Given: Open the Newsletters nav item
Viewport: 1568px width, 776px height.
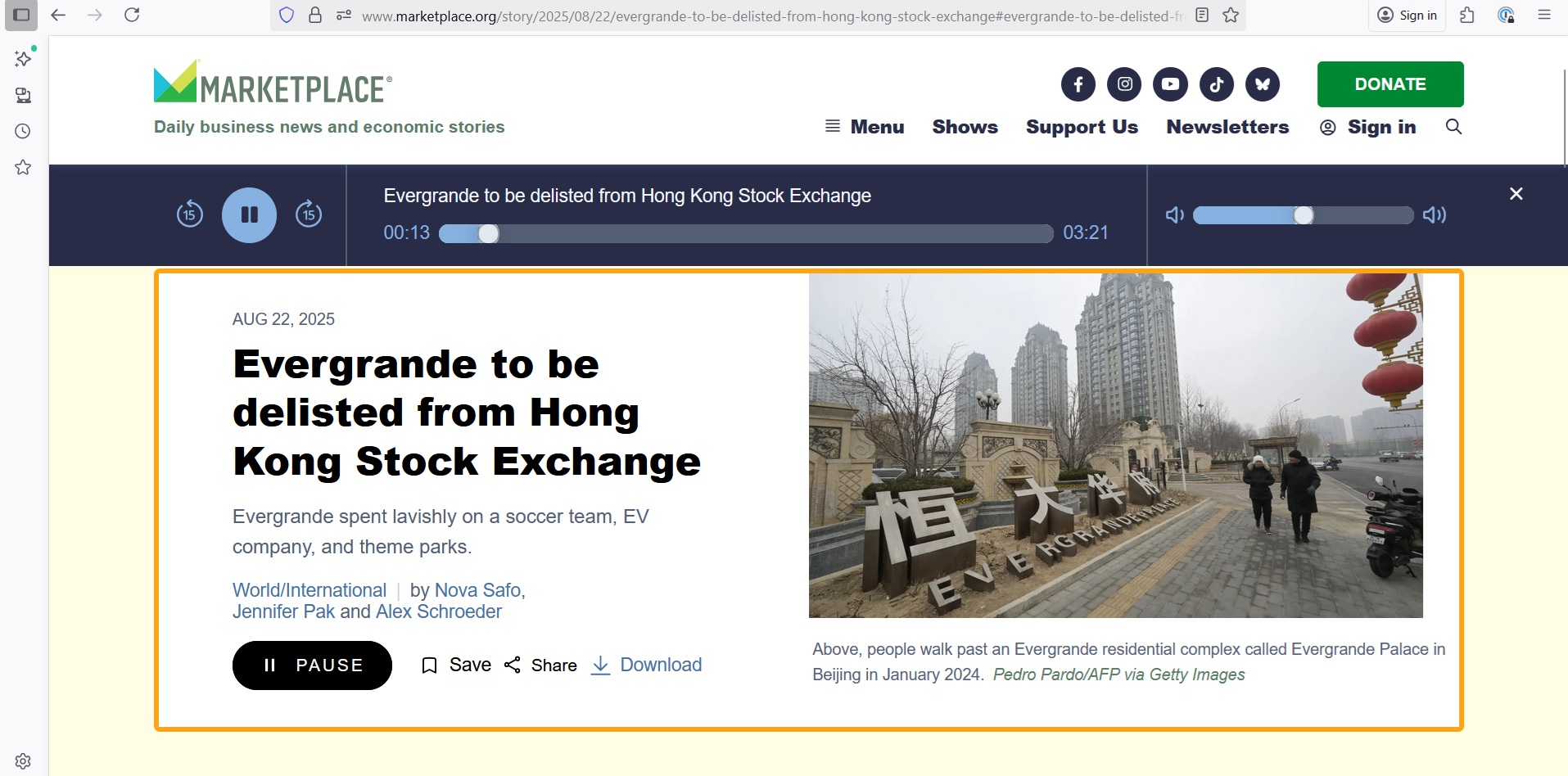Looking at the screenshot, I should coord(1227,127).
